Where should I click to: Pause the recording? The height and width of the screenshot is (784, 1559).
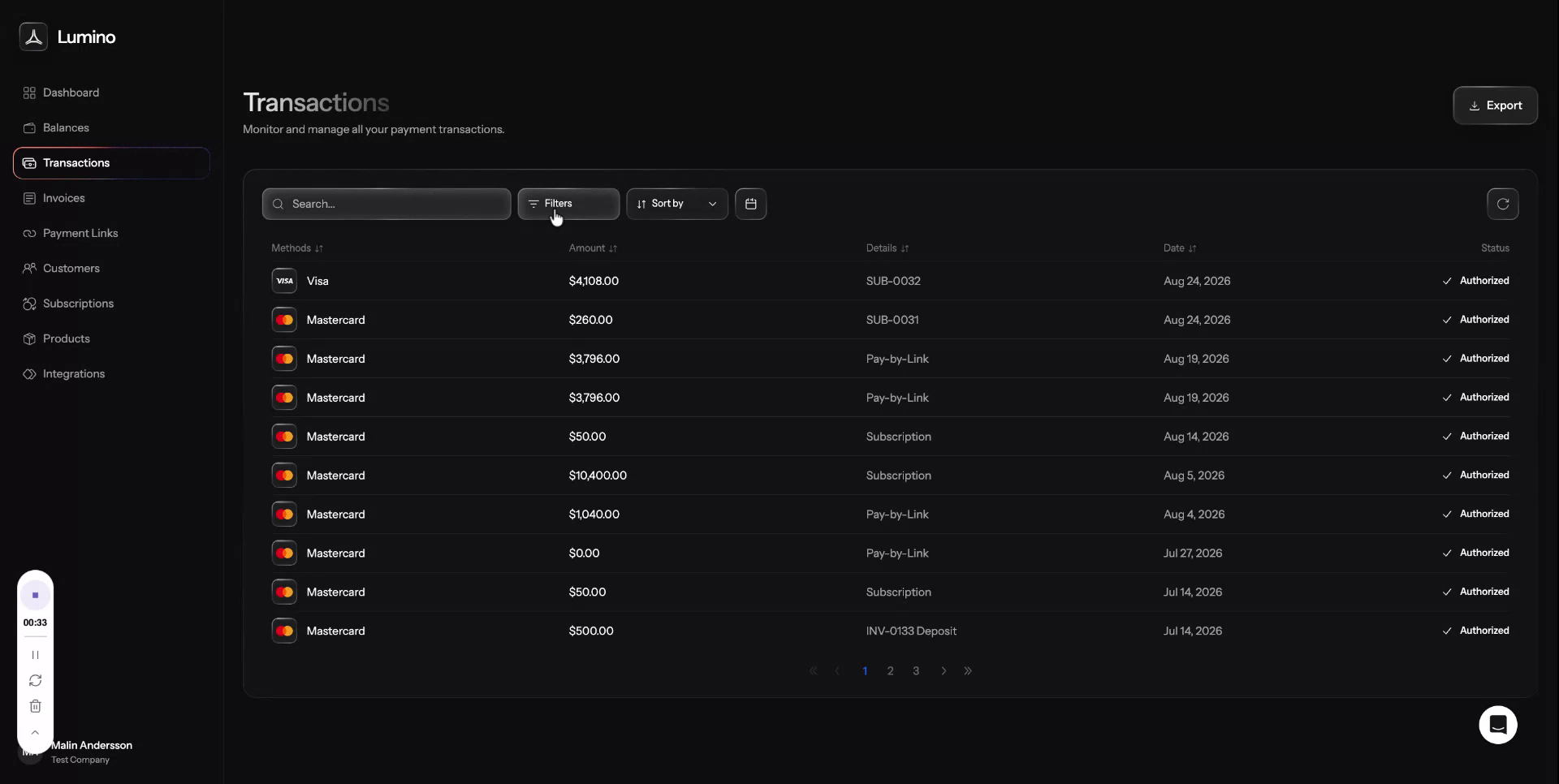(35, 655)
